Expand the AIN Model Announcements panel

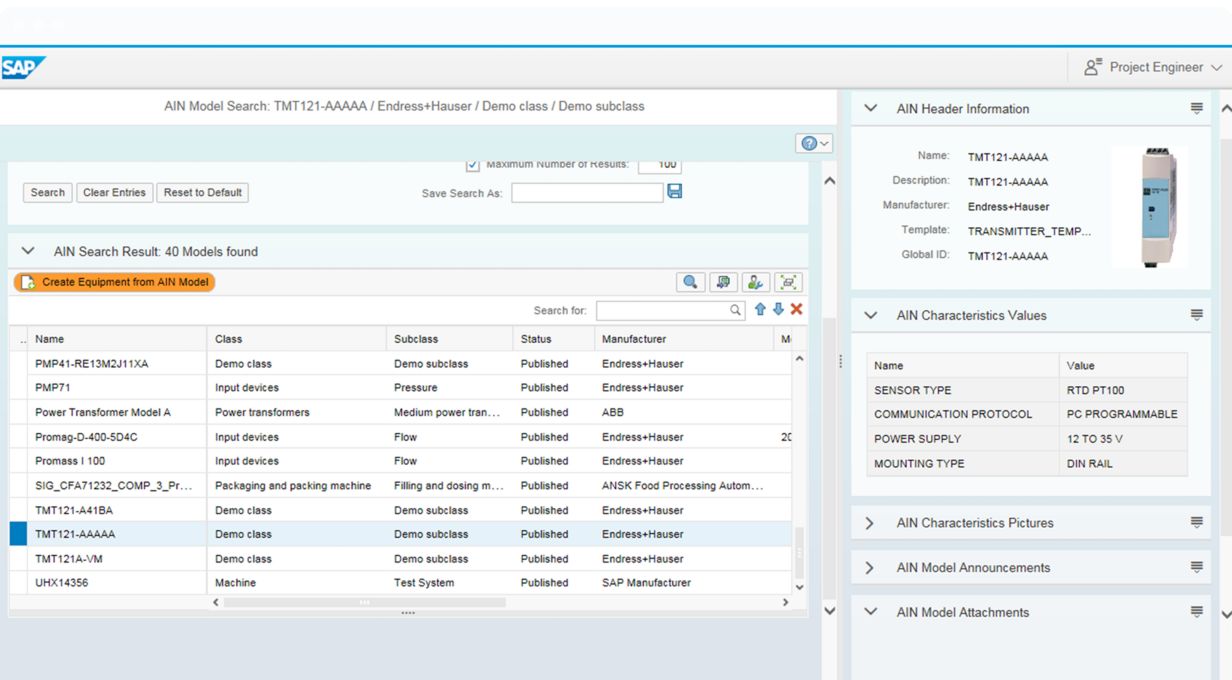tap(870, 568)
